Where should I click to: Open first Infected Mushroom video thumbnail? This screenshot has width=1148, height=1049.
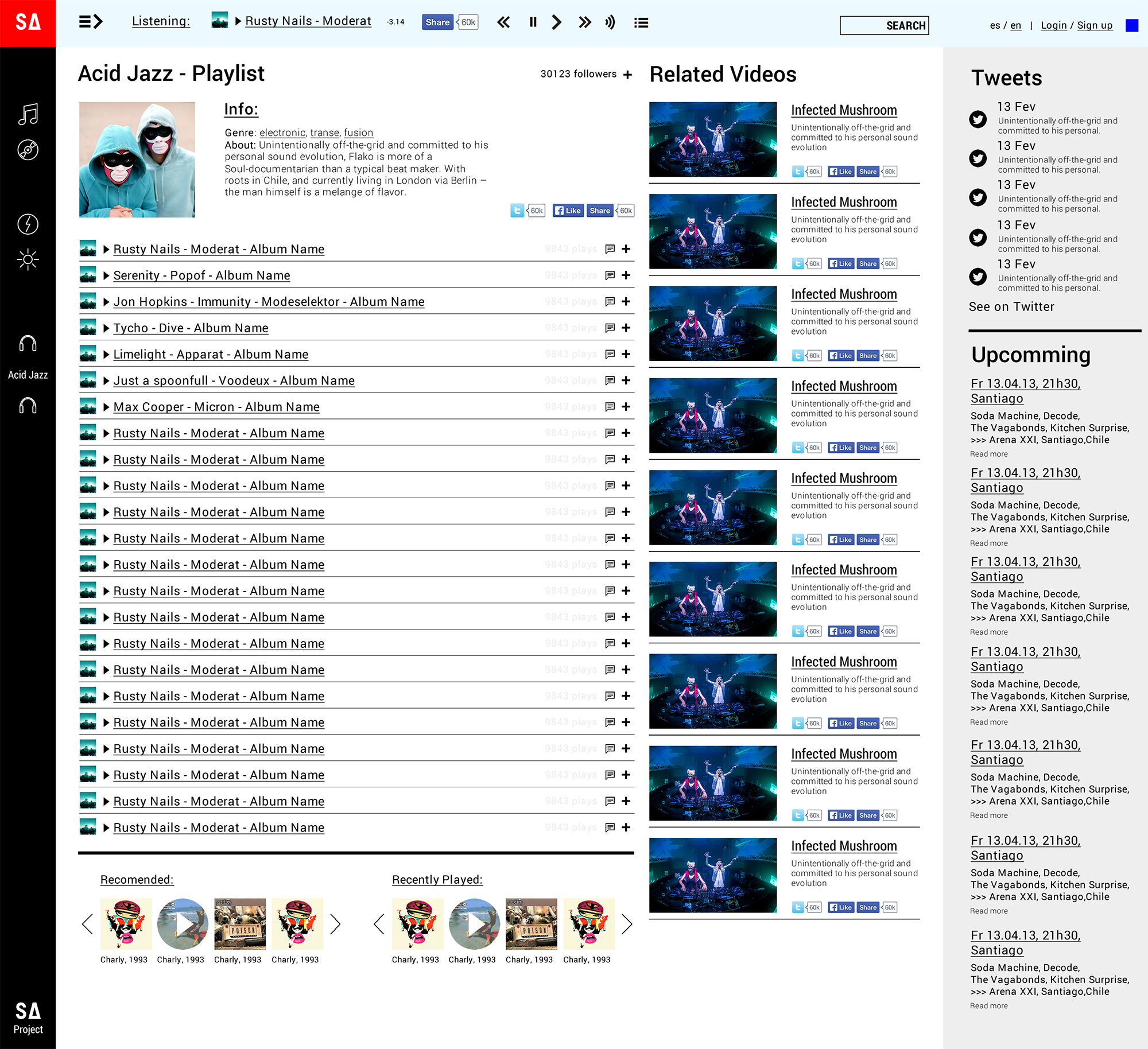coord(713,139)
